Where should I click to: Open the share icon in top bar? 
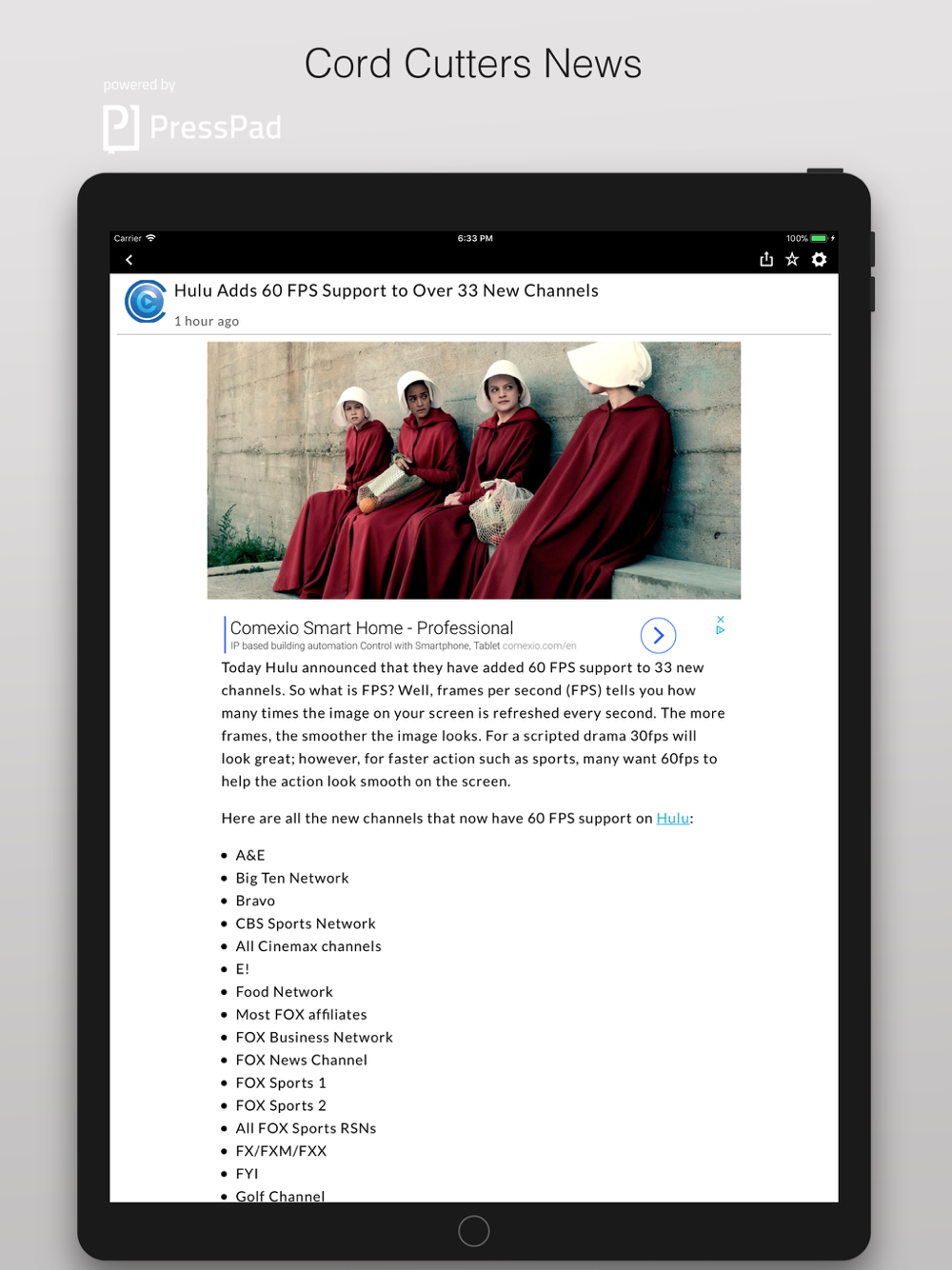pos(766,259)
